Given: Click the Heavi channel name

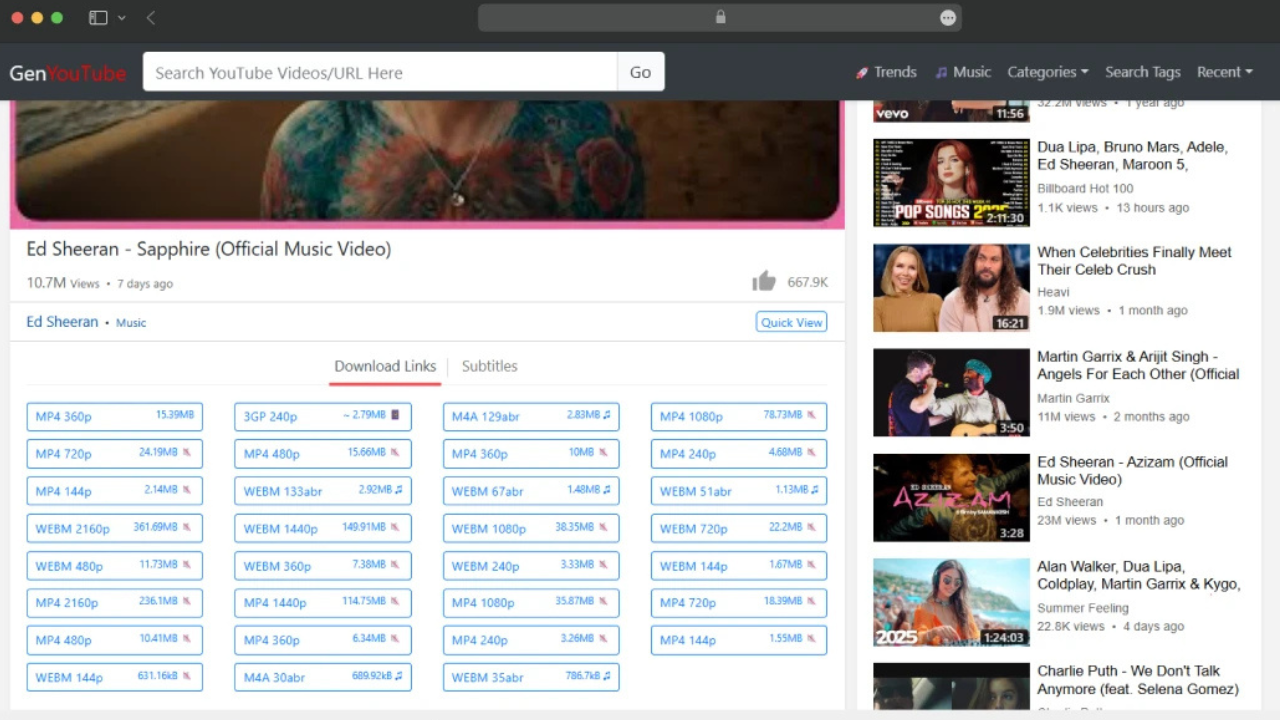Looking at the screenshot, I should click(x=1053, y=292).
